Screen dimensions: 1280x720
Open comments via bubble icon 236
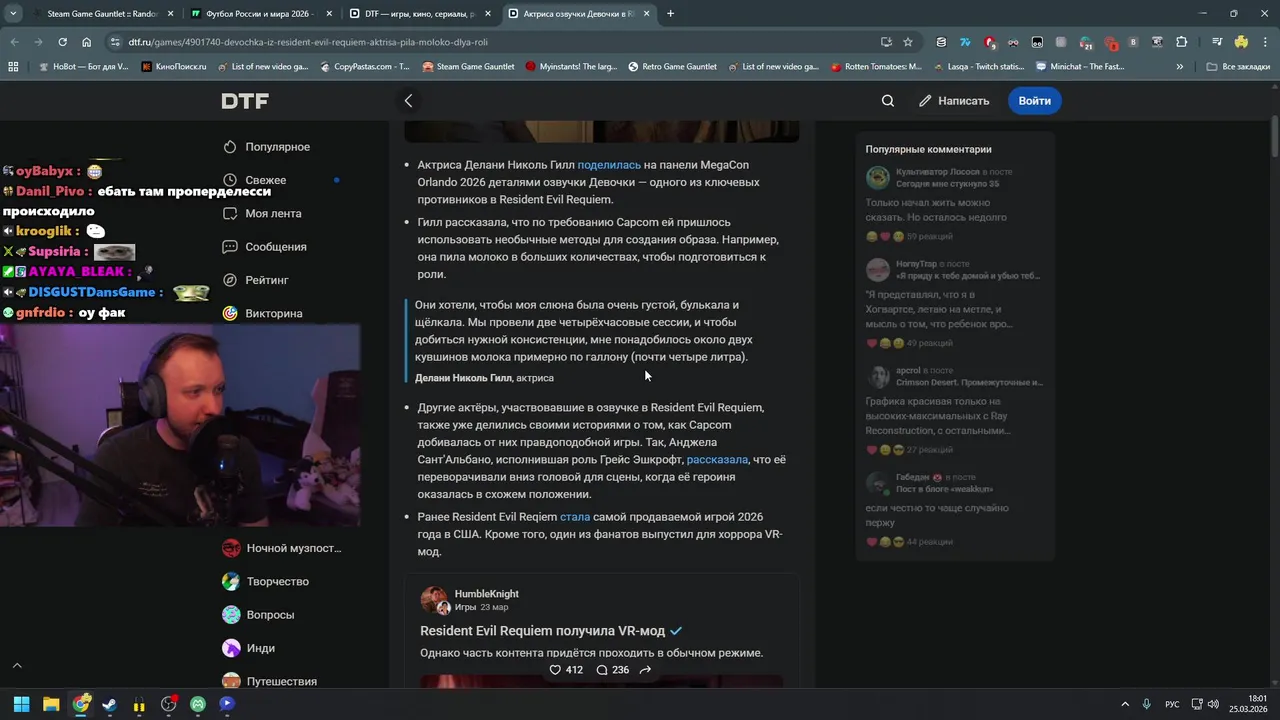coord(612,670)
